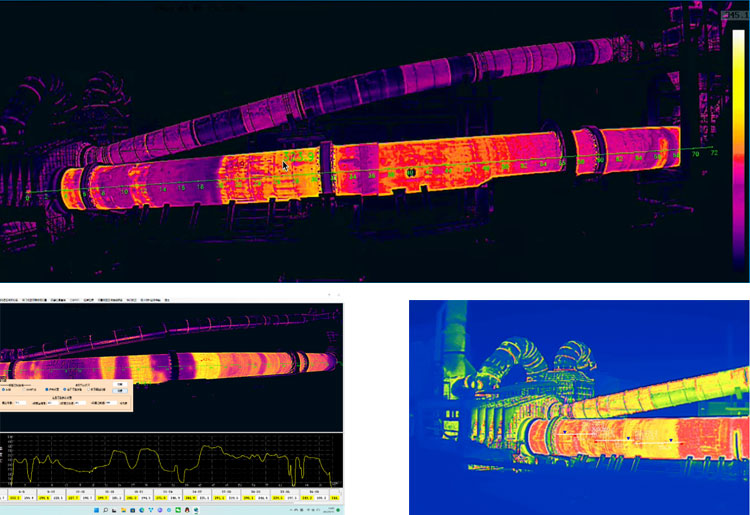This screenshot has width=750, height=515.
Task: Show hidden tray icons chevron
Action: (291, 510)
